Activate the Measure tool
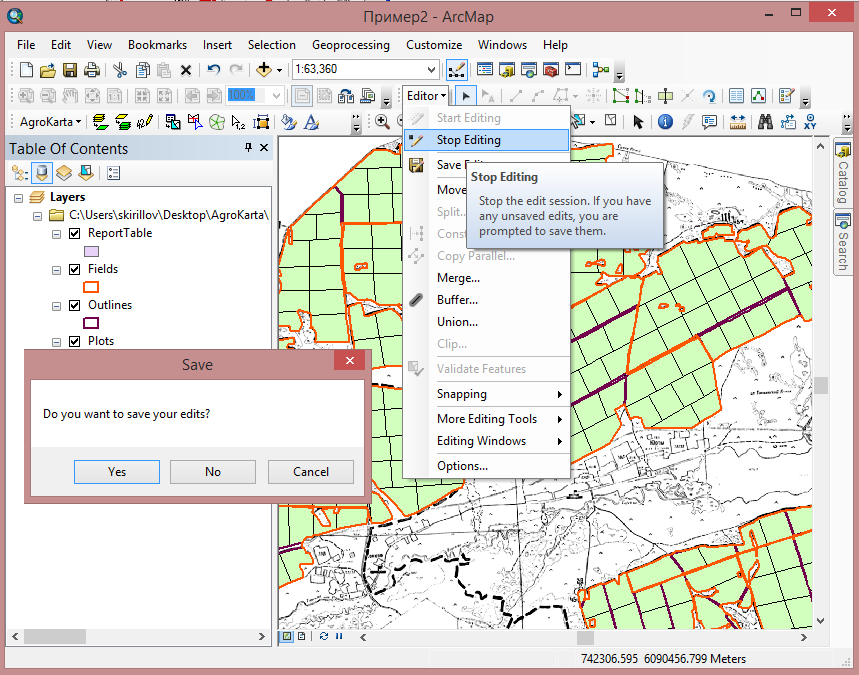This screenshot has width=859, height=675. click(738, 122)
